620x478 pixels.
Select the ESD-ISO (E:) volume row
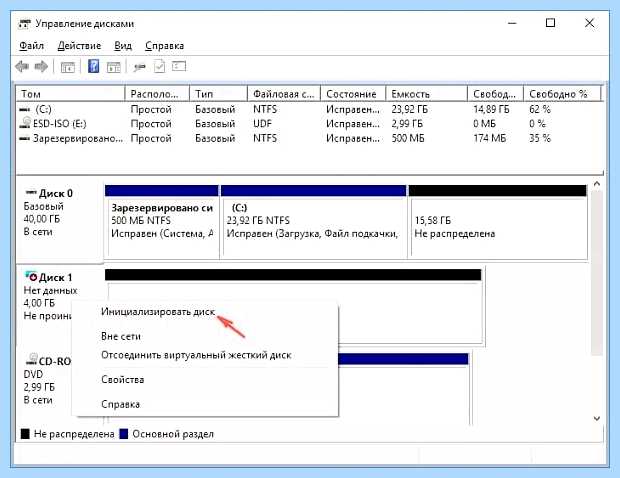(x=310, y=124)
